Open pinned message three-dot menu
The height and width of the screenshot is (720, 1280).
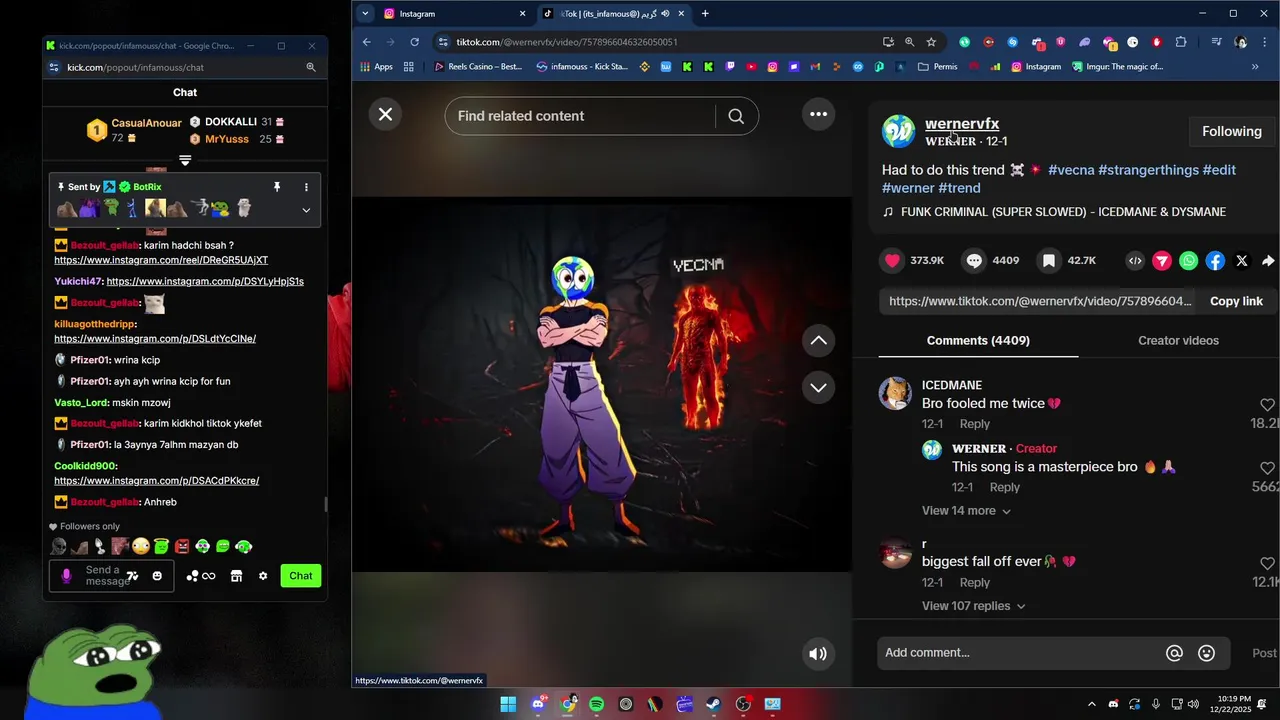coord(306,187)
